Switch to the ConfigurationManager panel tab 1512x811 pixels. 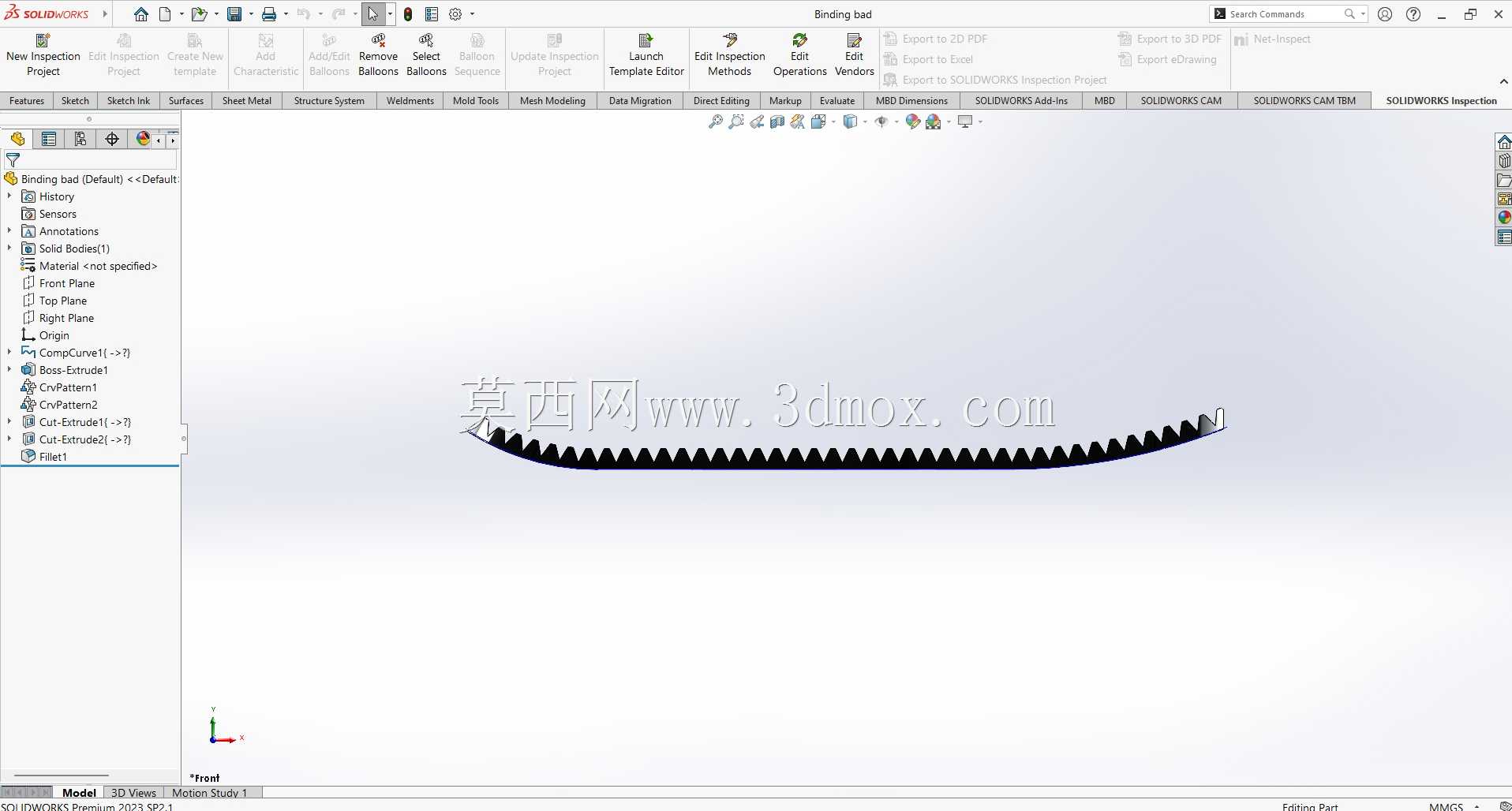click(80, 140)
